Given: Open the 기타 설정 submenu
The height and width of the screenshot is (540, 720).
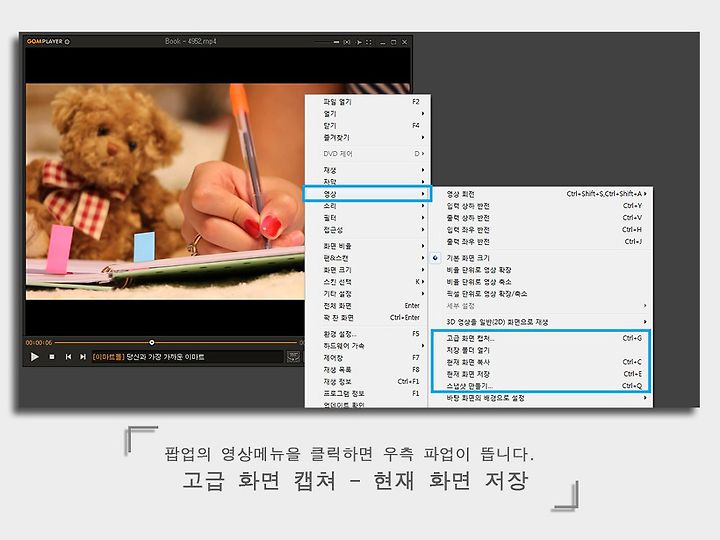Looking at the screenshot, I should (367, 294).
